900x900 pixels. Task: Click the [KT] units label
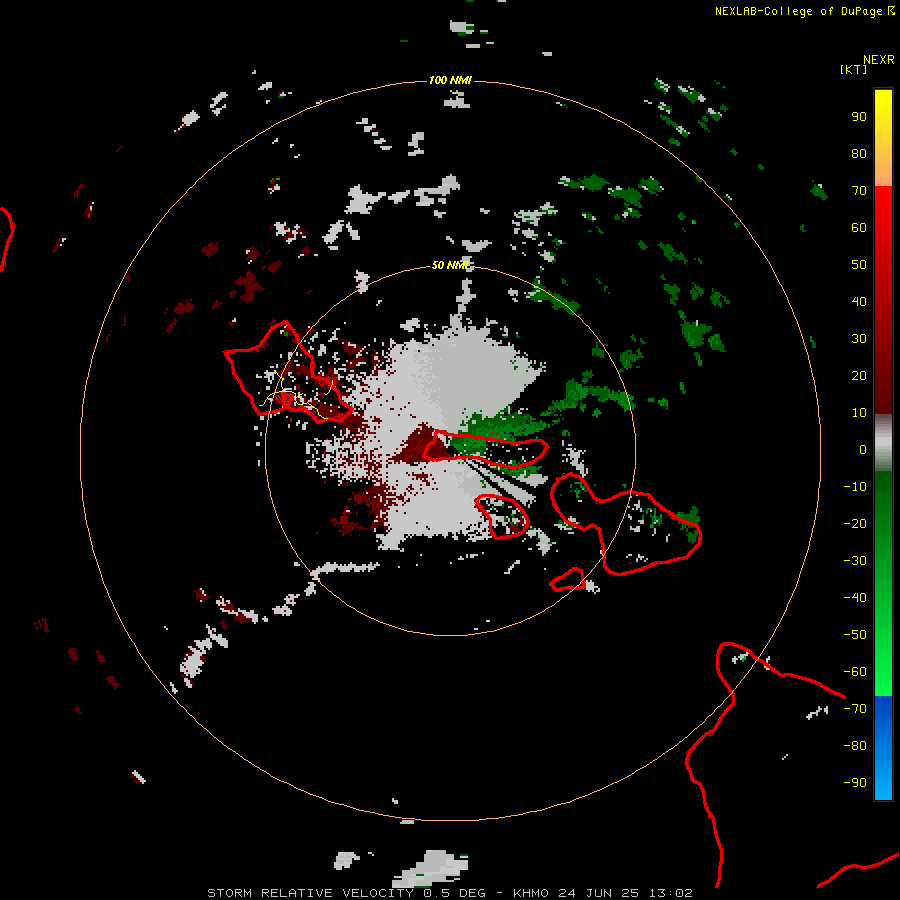tap(854, 69)
